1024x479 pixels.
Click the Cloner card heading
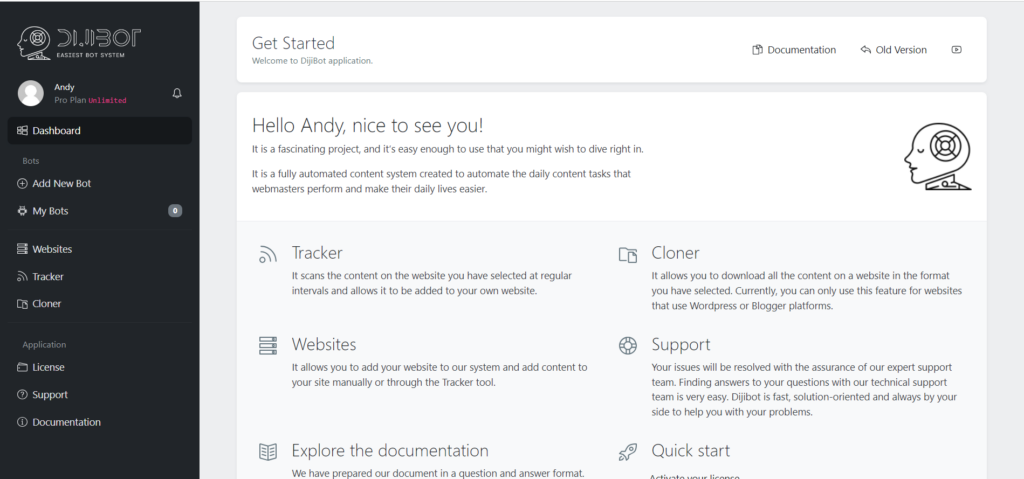tap(675, 253)
